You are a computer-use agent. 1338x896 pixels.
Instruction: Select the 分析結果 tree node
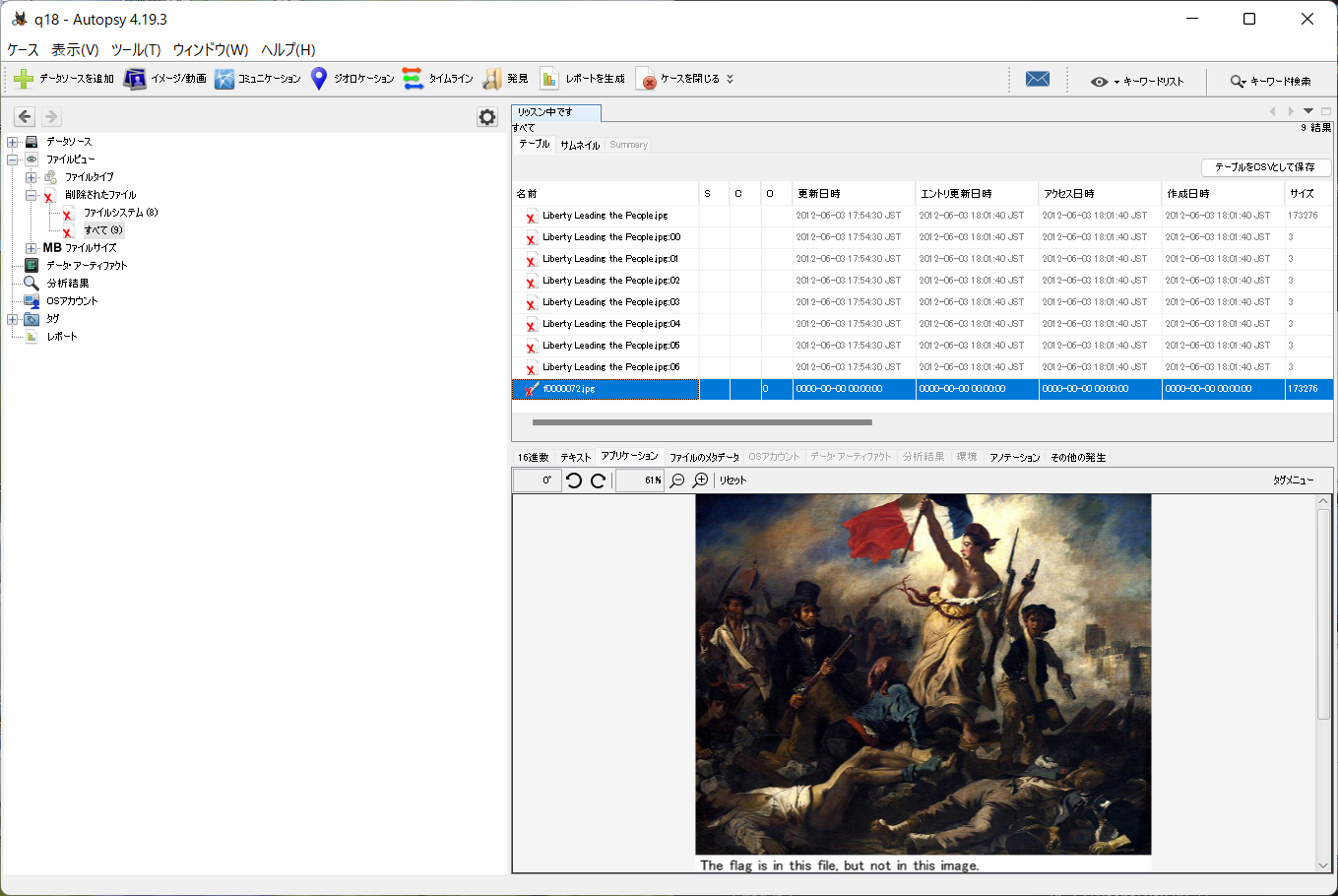click(x=68, y=284)
